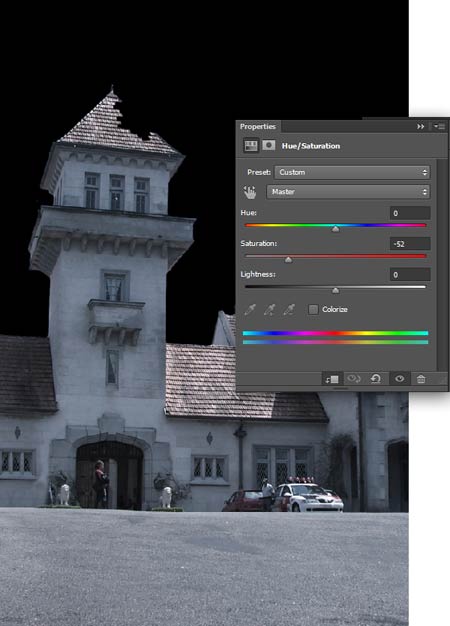Select the on-image targeted adjustment hand tool
450x626 pixels.
tap(250, 192)
